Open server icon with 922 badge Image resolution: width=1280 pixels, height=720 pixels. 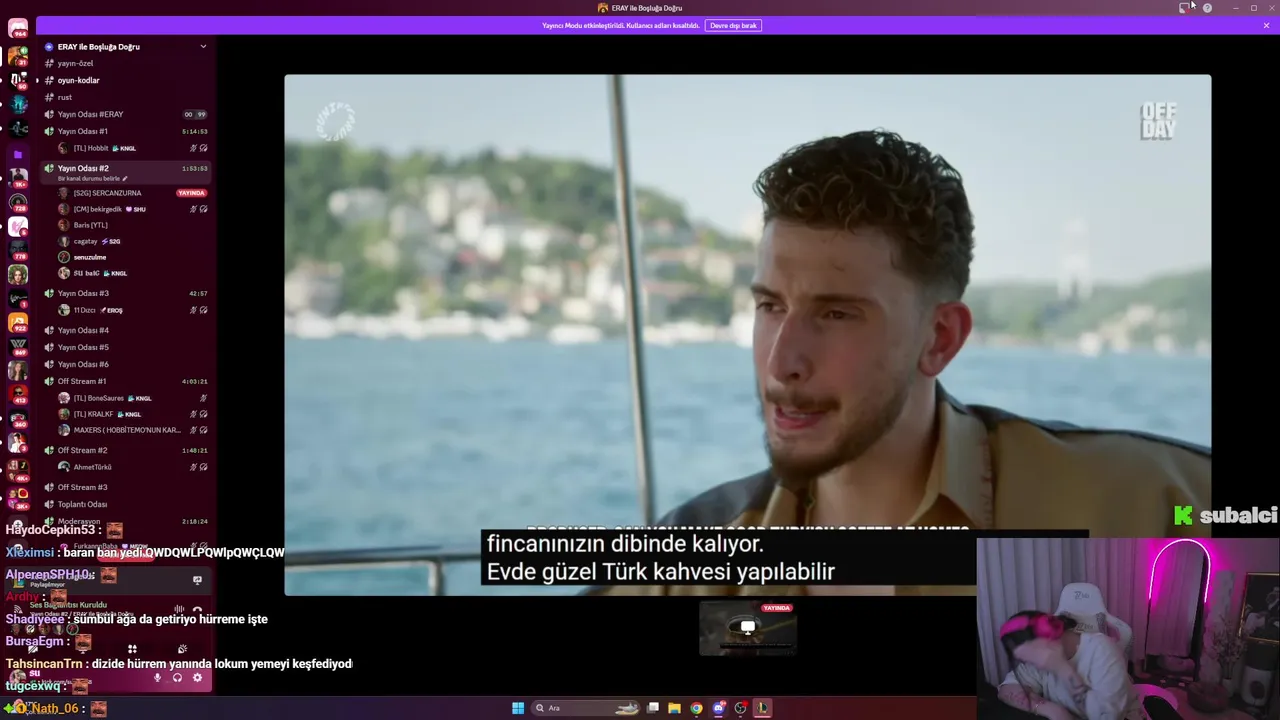pos(18,322)
